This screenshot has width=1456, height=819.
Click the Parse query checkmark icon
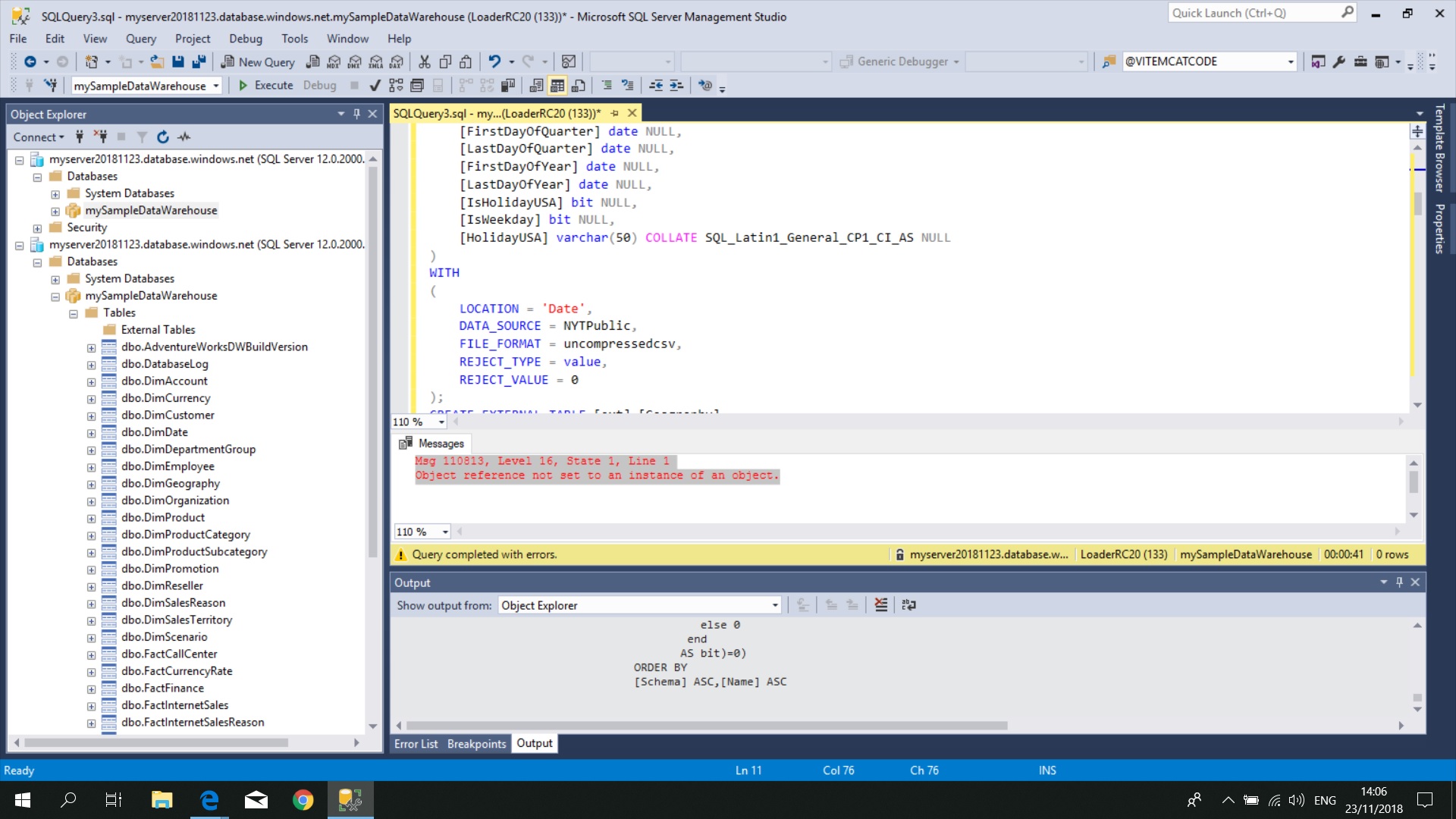pos(374,86)
